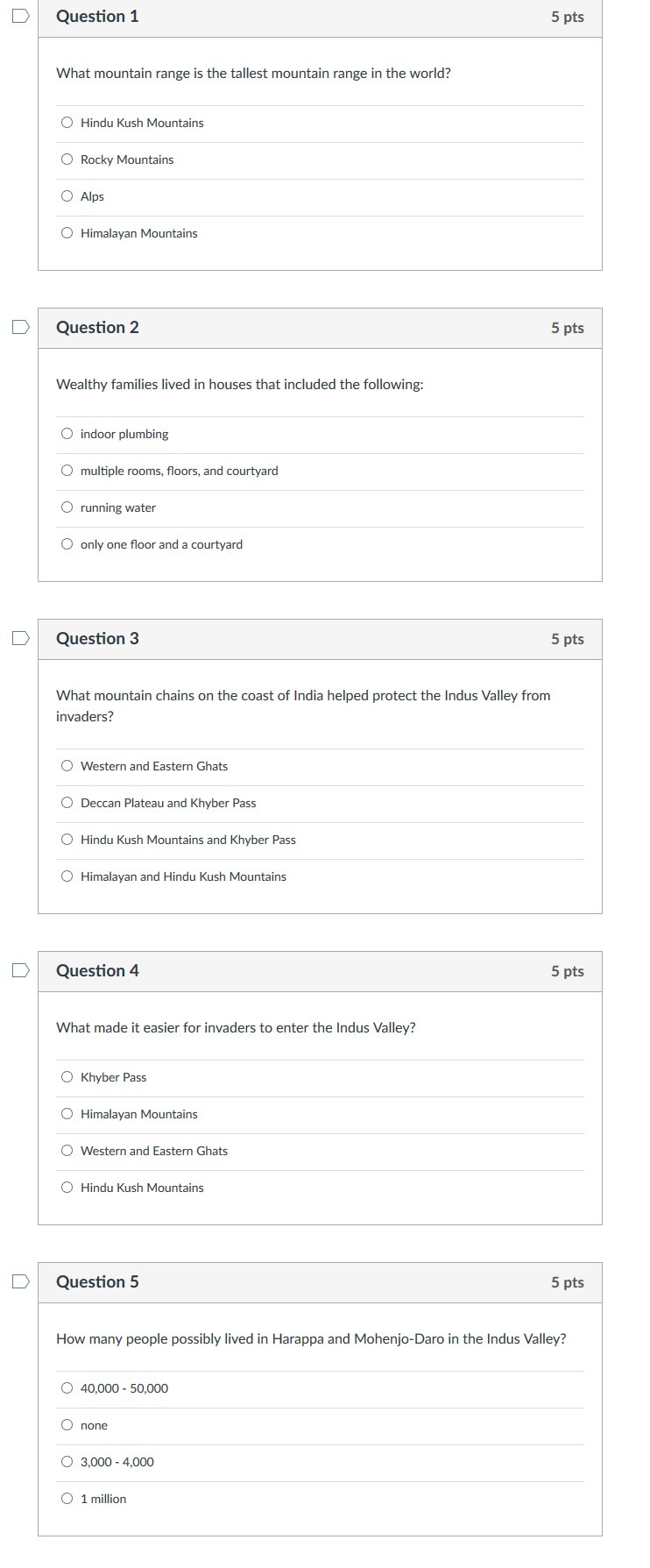Select Hindu Kush Mountains in Question 4
This screenshot has width=650, height=1568.
tap(67, 1188)
